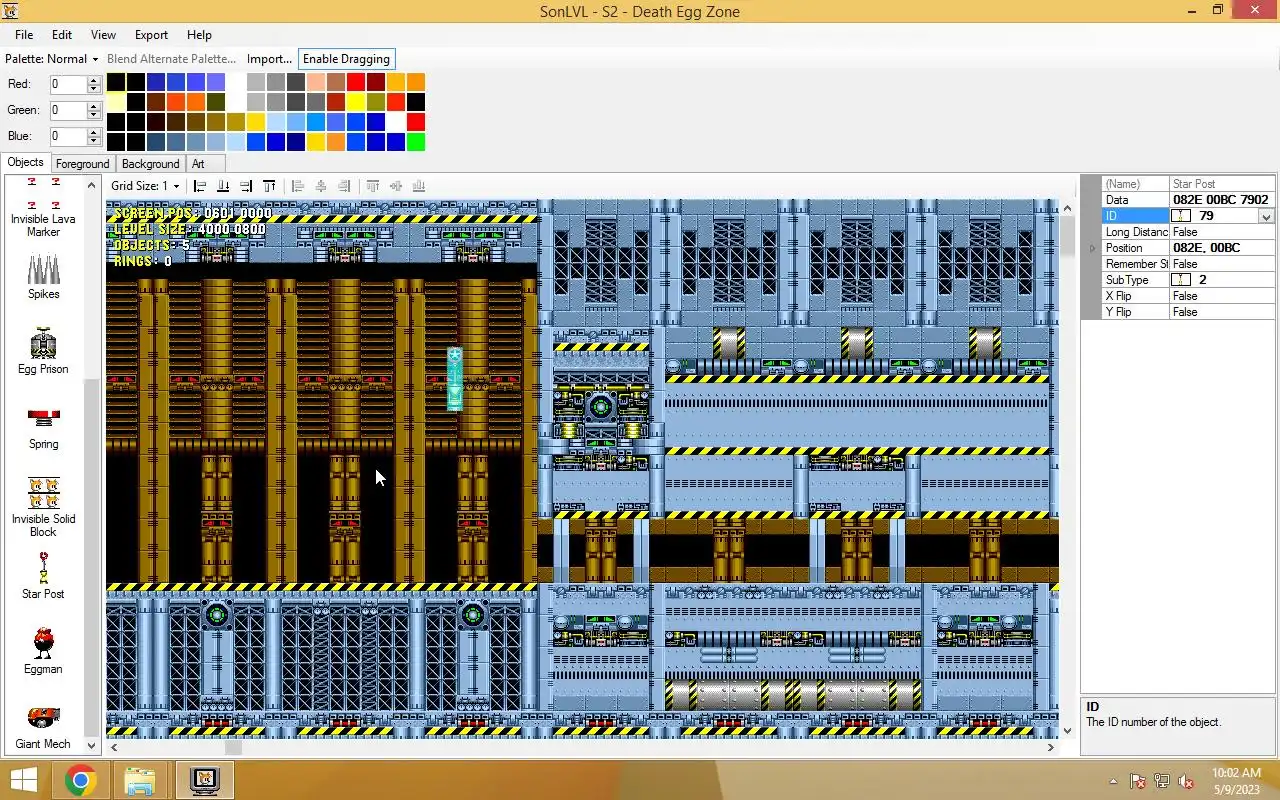The width and height of the screenshot is (1280, 800).
Task: Align the left edges of objects
Action: tap(200, 186)
